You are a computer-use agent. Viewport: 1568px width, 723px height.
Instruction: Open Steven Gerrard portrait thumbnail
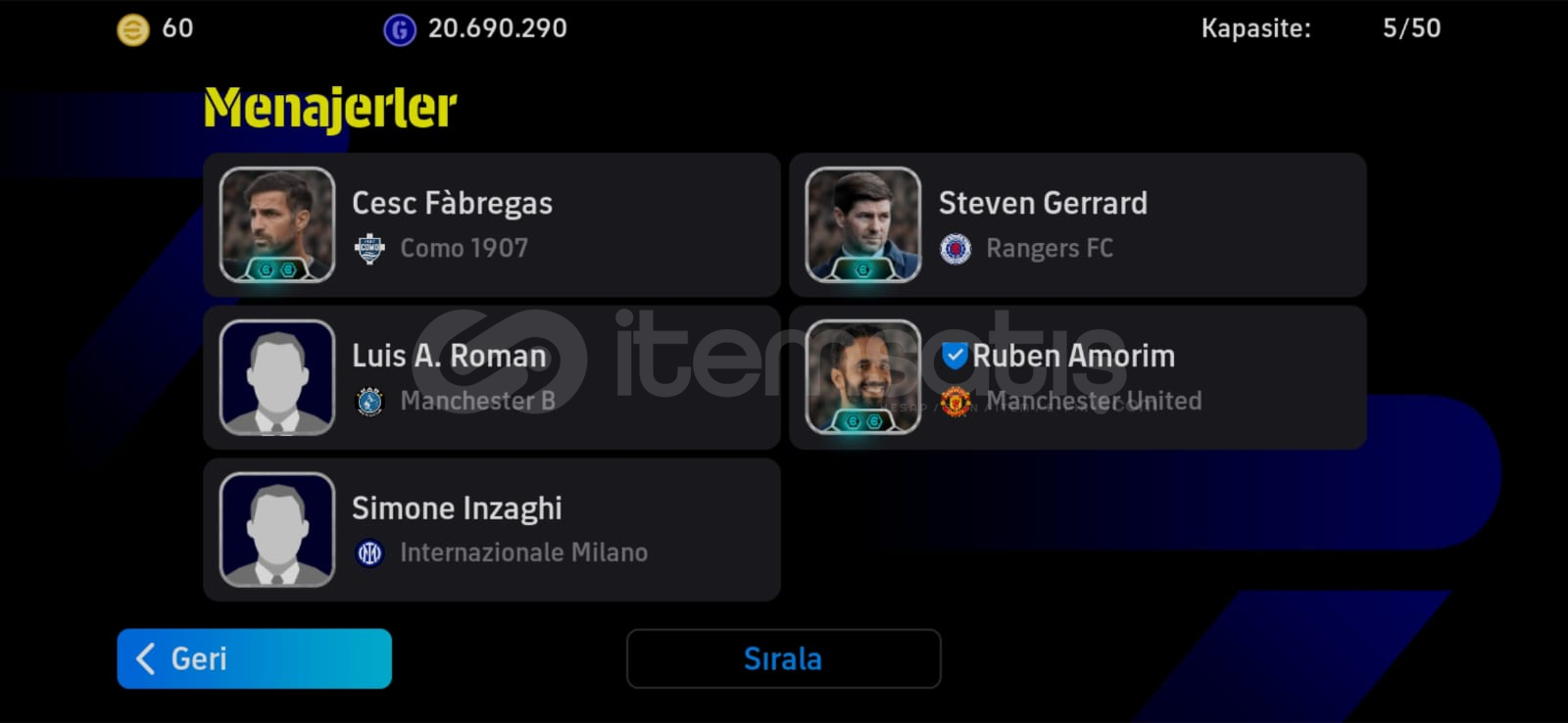coord(863,224)
